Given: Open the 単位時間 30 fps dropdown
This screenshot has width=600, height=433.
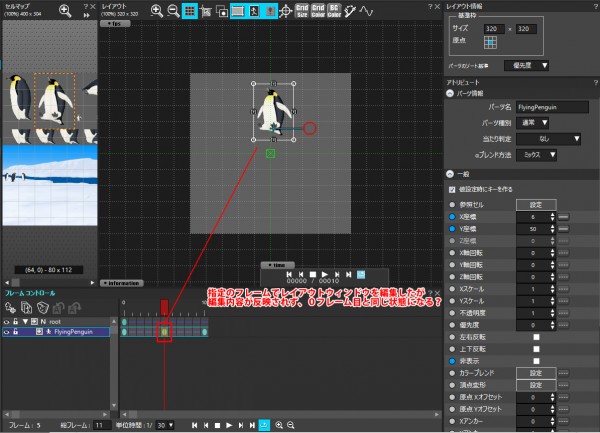Looking at the screenshot, I should point(165,425).
